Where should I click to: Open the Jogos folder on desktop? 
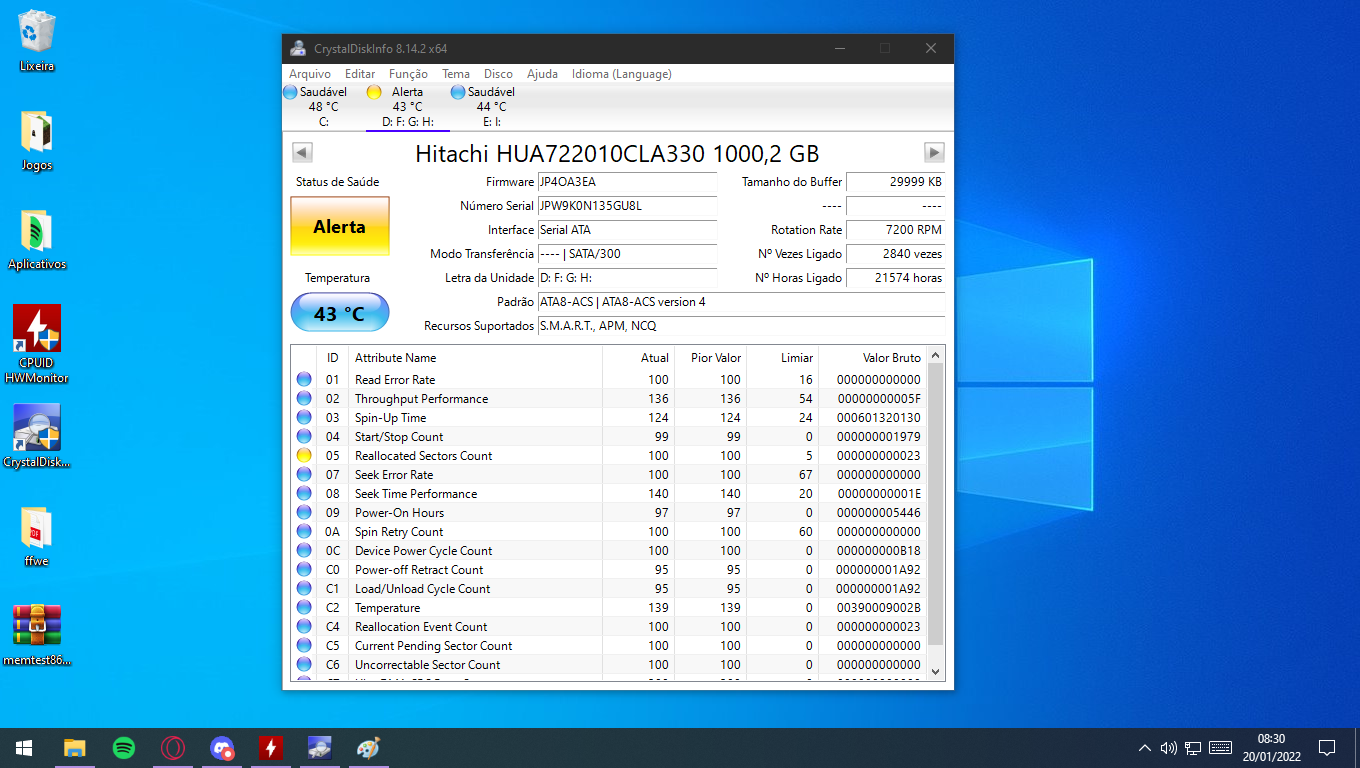[37, 141]
